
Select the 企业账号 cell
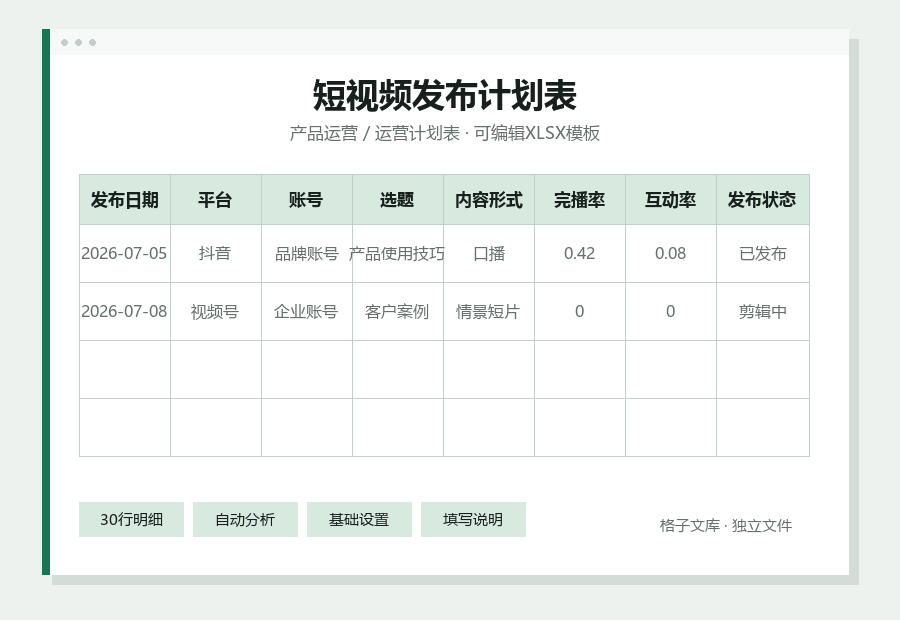[307, 311]
